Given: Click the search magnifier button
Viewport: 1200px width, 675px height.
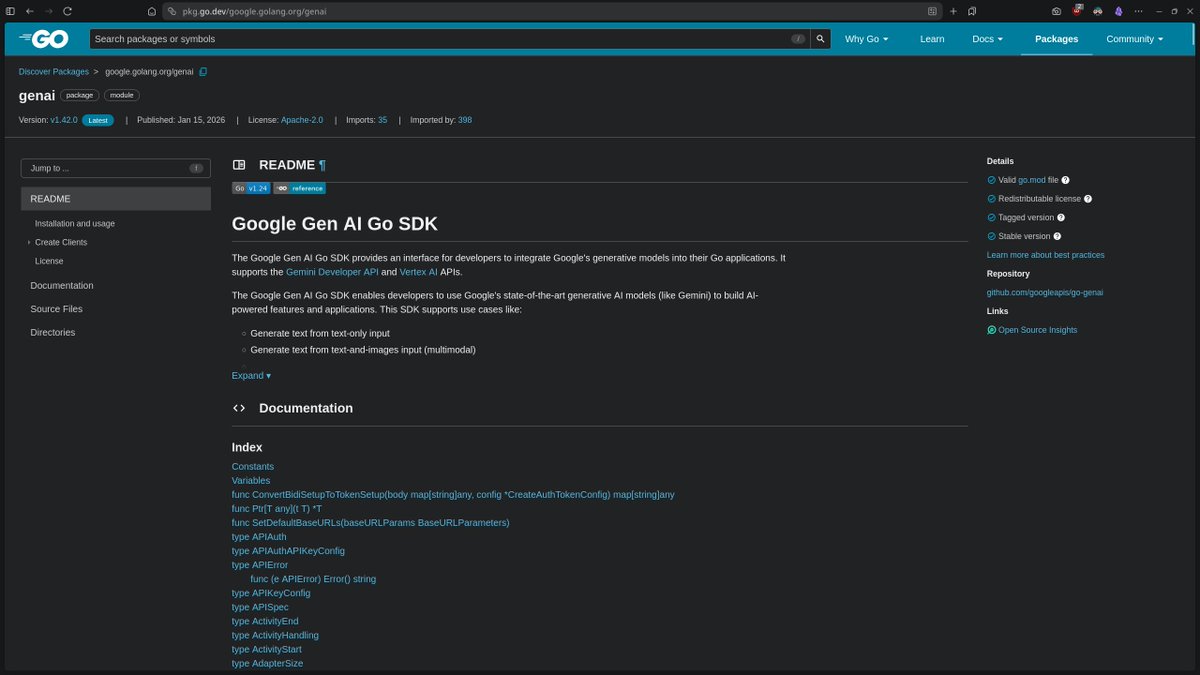Looking at the screenshot, I should [820, 39].
